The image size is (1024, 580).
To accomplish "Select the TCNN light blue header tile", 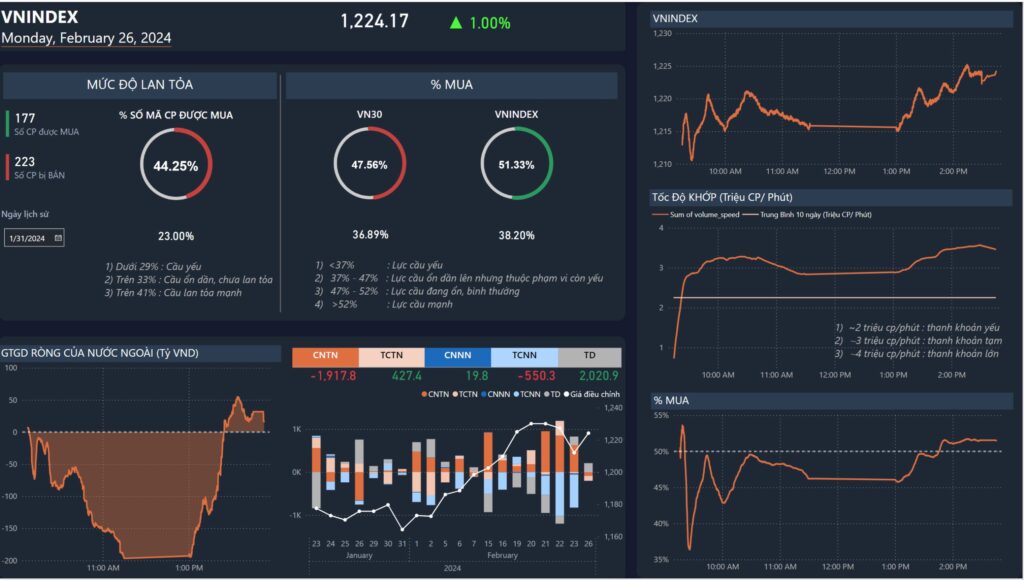I will click(523, 357).
